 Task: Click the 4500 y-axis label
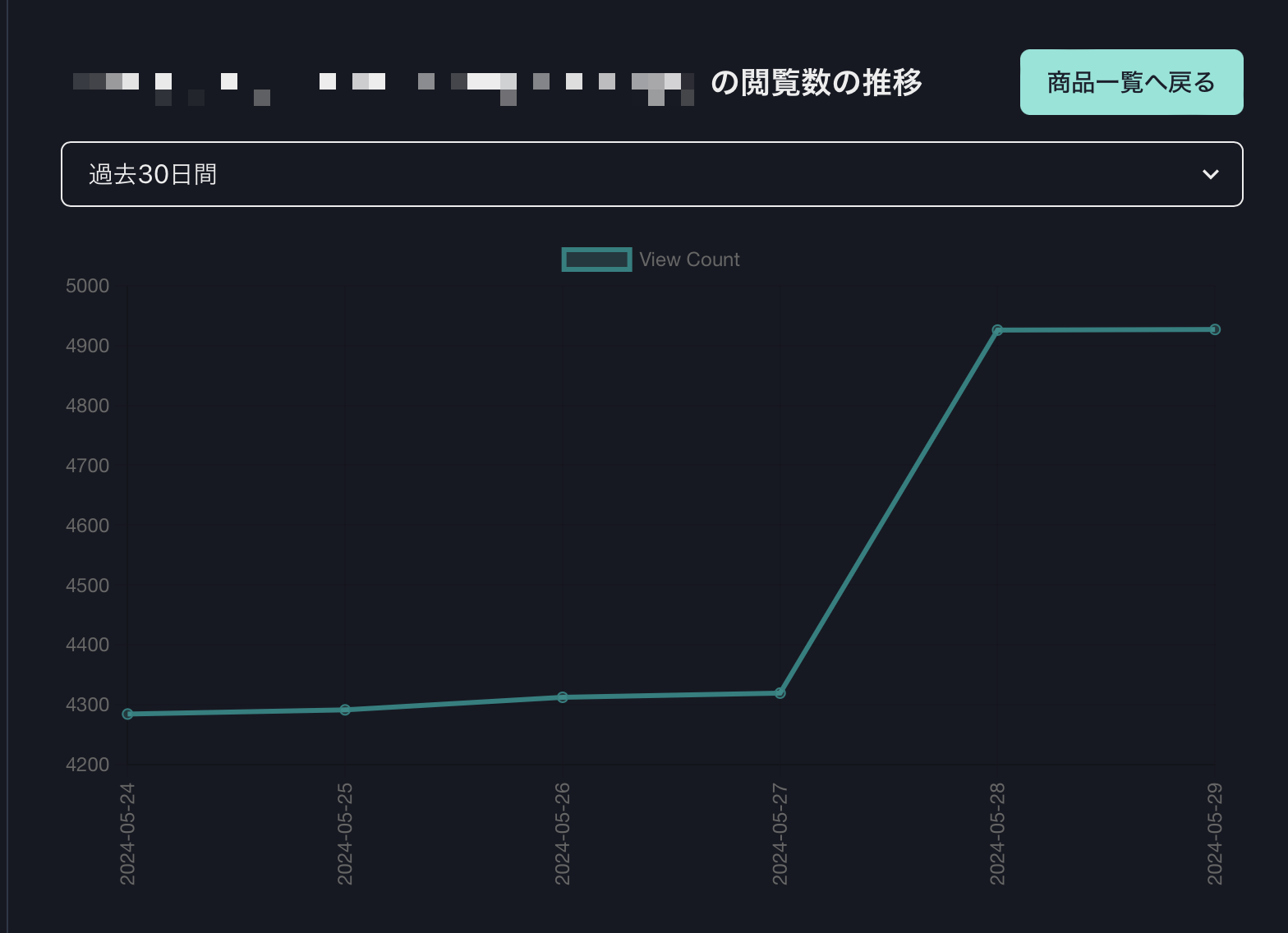pos(87,586)
